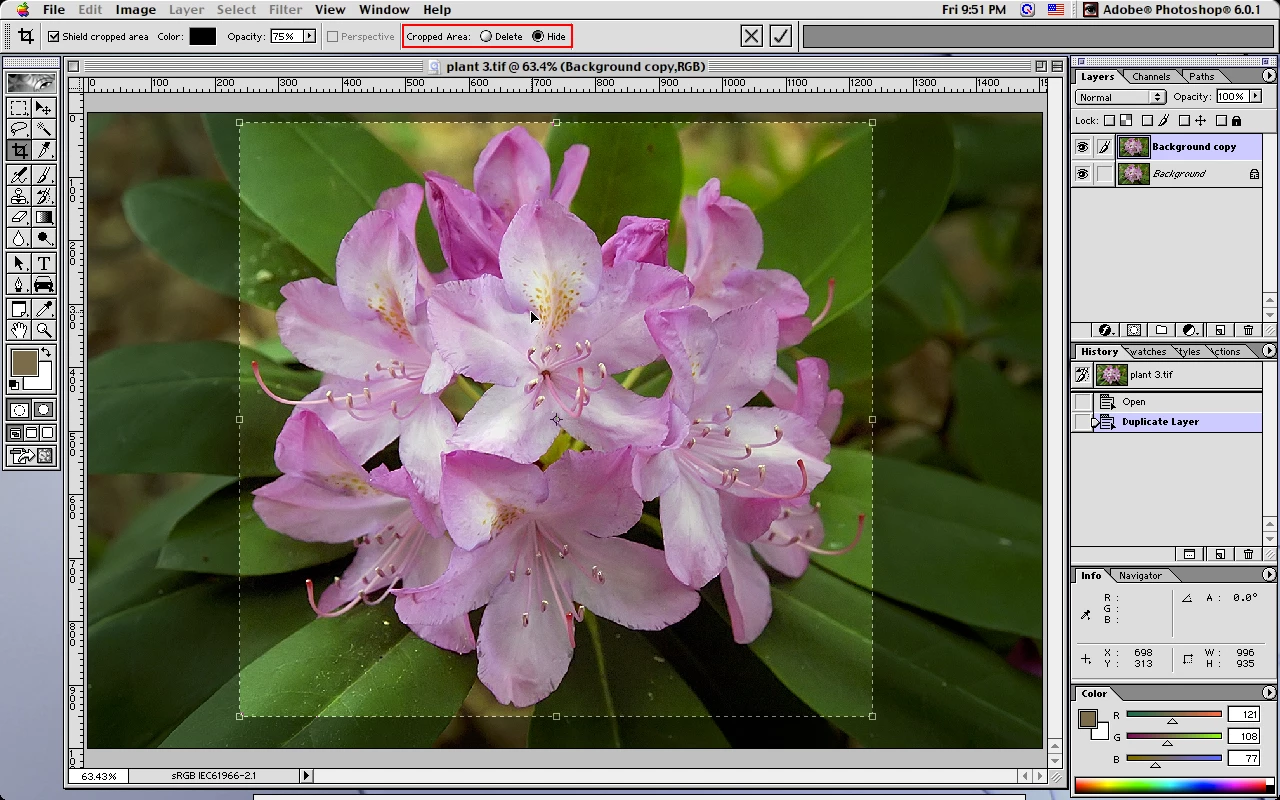This screenshot has width=1280, height=800.
Task: Open the Info palette flyout menu
Action: tap(1269, 575)
